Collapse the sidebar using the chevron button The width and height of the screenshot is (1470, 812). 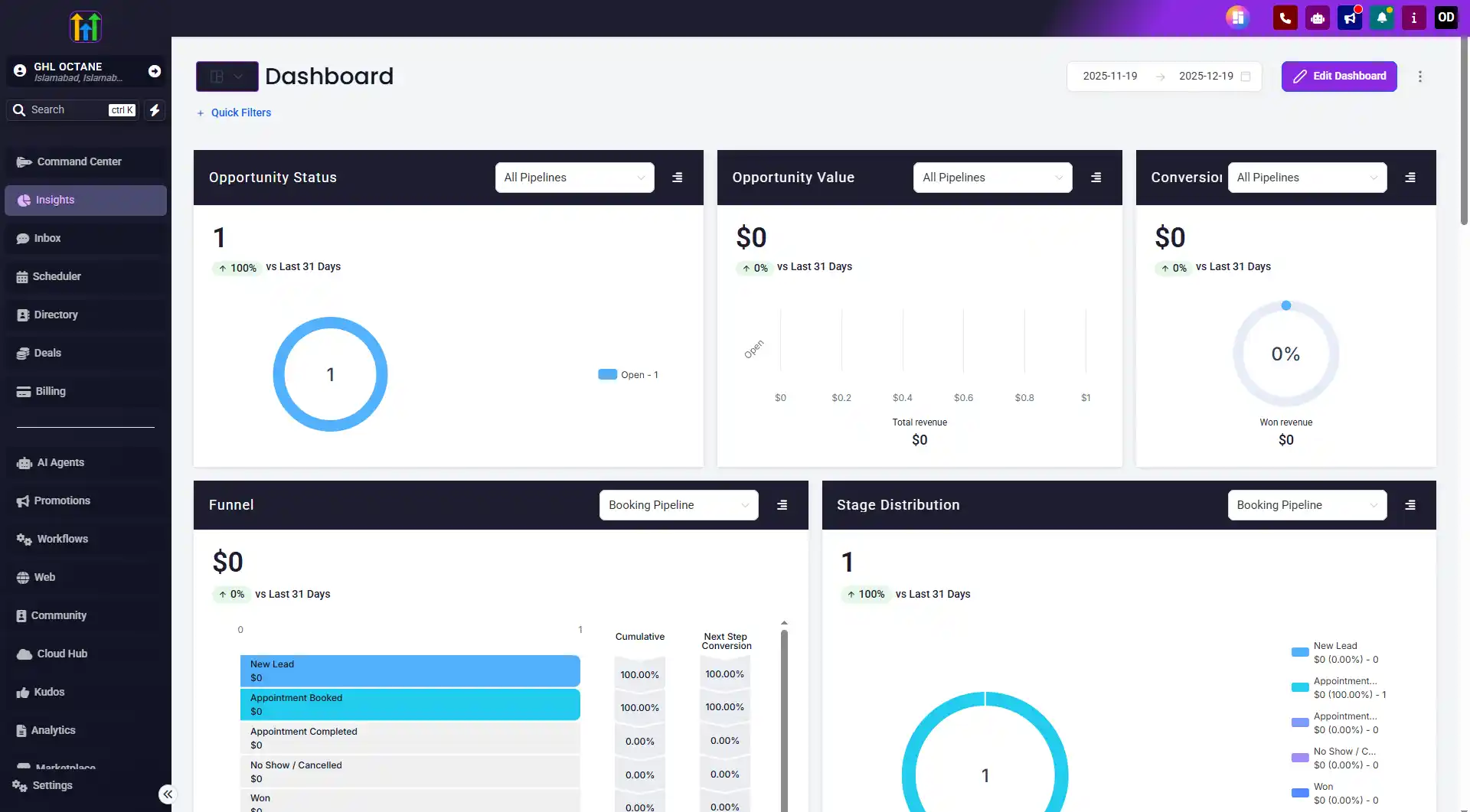[x=168, y=794]
